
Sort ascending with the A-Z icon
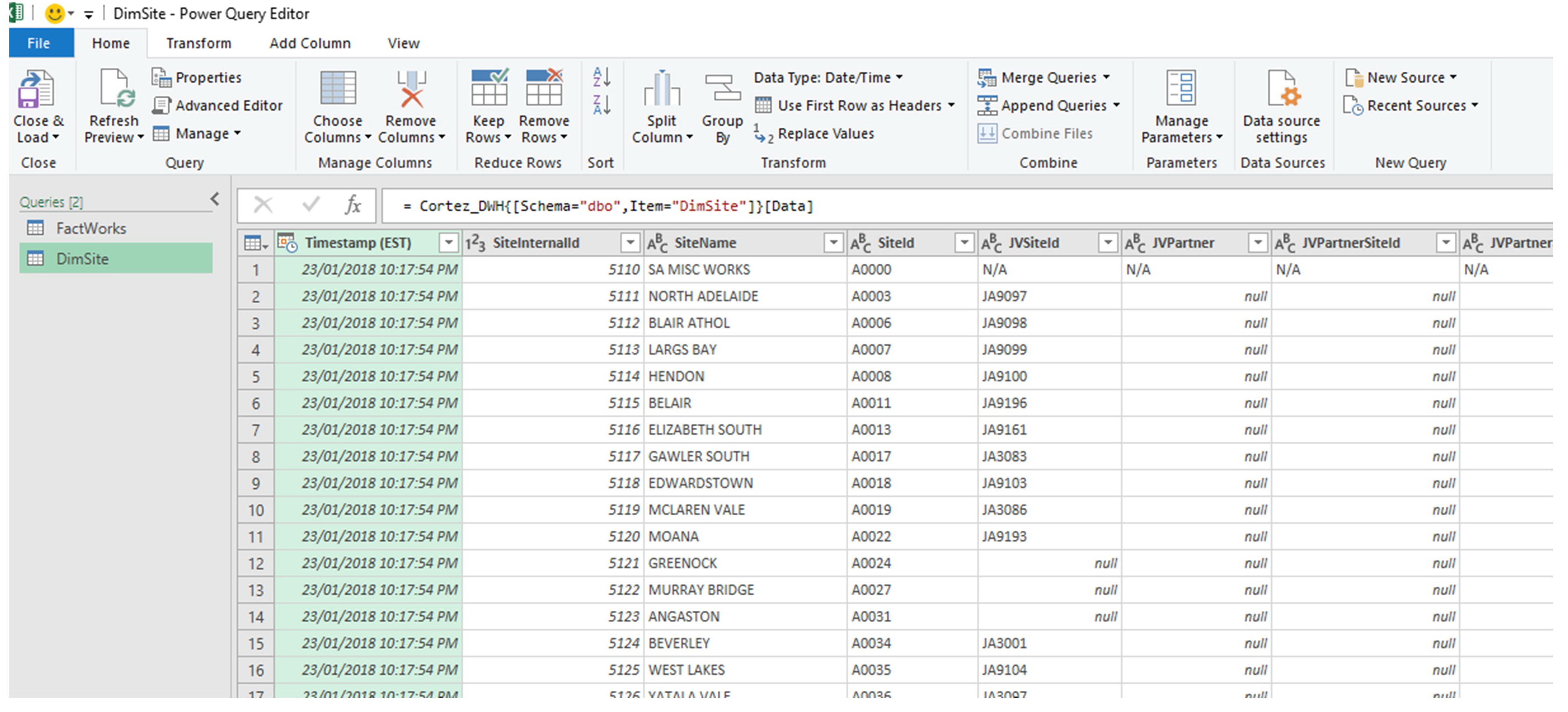pyautogui.click(x=602, y=77)
